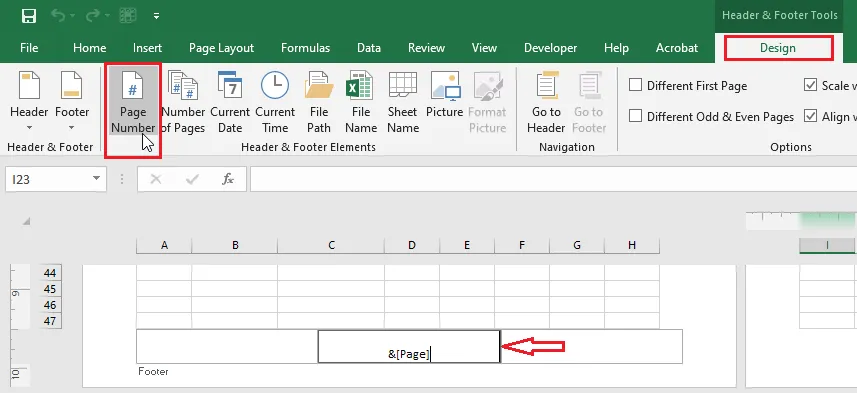Open the Review tab
The height and width of the screenshot is (393, 857).
click(426, 48)
